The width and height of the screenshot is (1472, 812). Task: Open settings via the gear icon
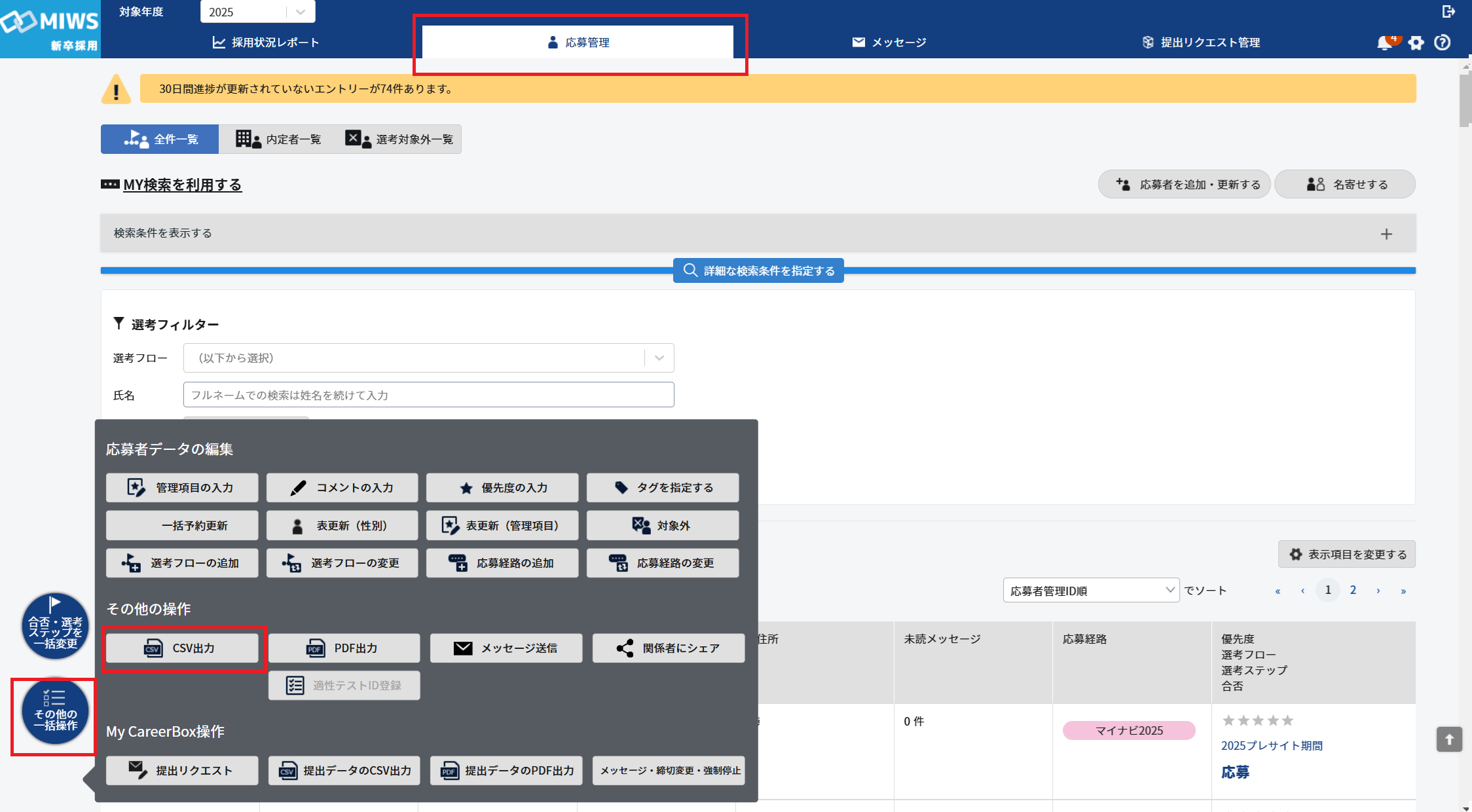pyautogui.click(x=1416, y=43)
